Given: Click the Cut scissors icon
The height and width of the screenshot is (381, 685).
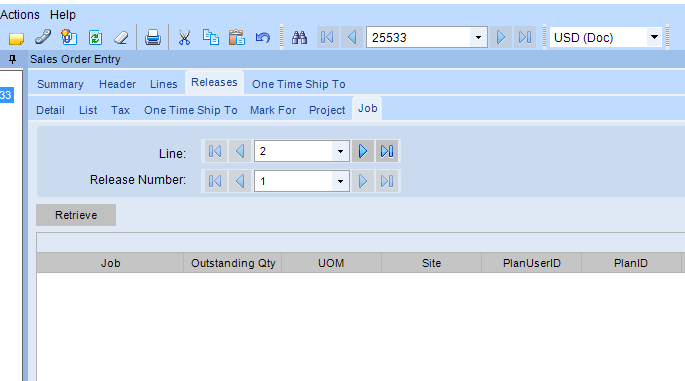Looking at the screenshot, I should (184, 38).
